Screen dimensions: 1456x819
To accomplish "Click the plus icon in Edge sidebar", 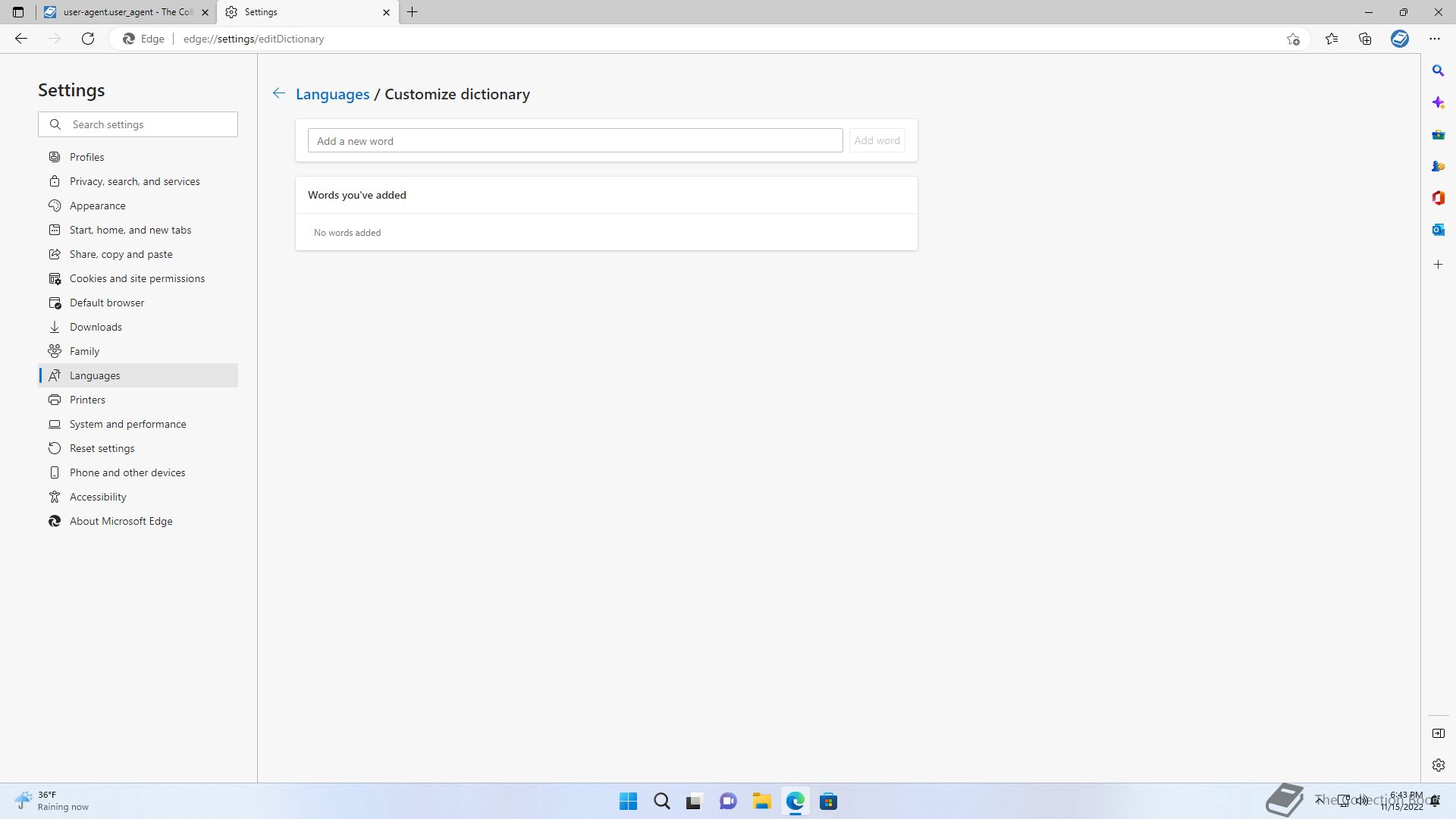I will pos(1438,265).
